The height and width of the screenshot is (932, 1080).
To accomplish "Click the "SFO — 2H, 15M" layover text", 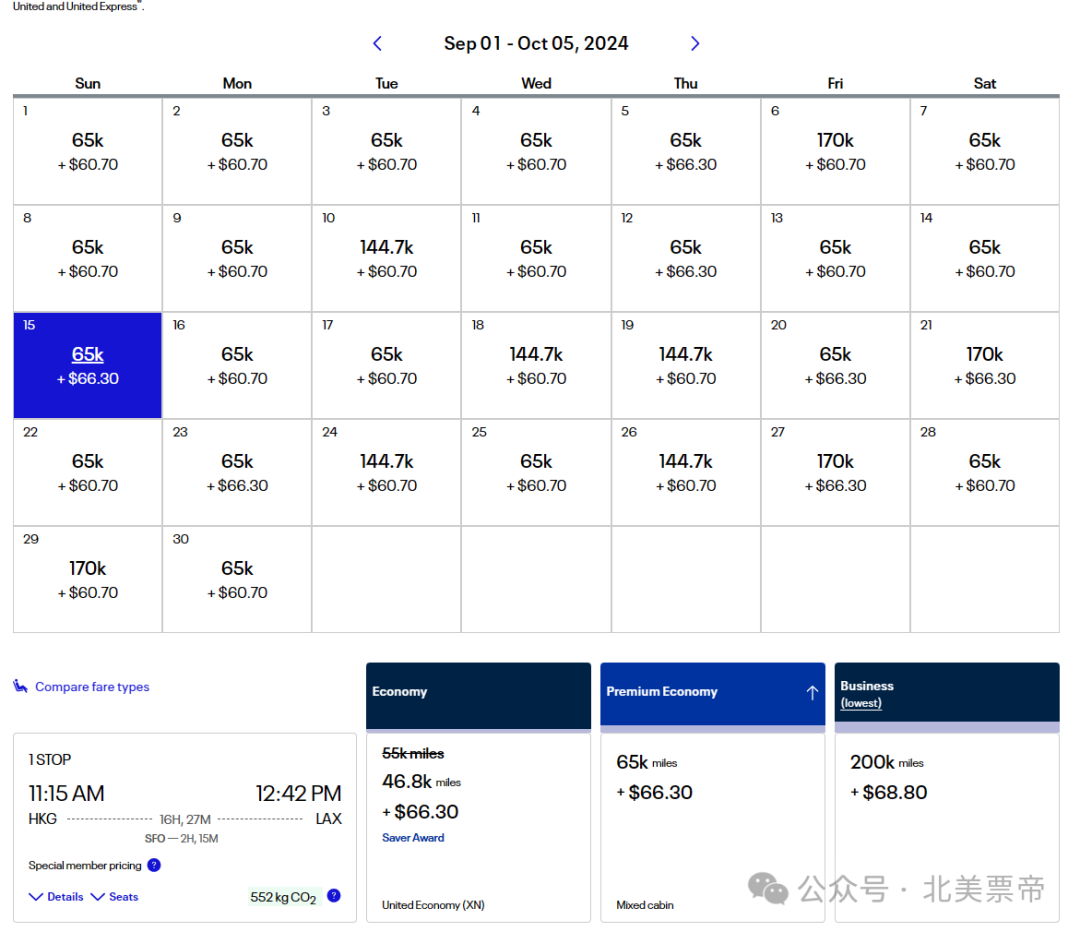I will [x=181, y=838].
